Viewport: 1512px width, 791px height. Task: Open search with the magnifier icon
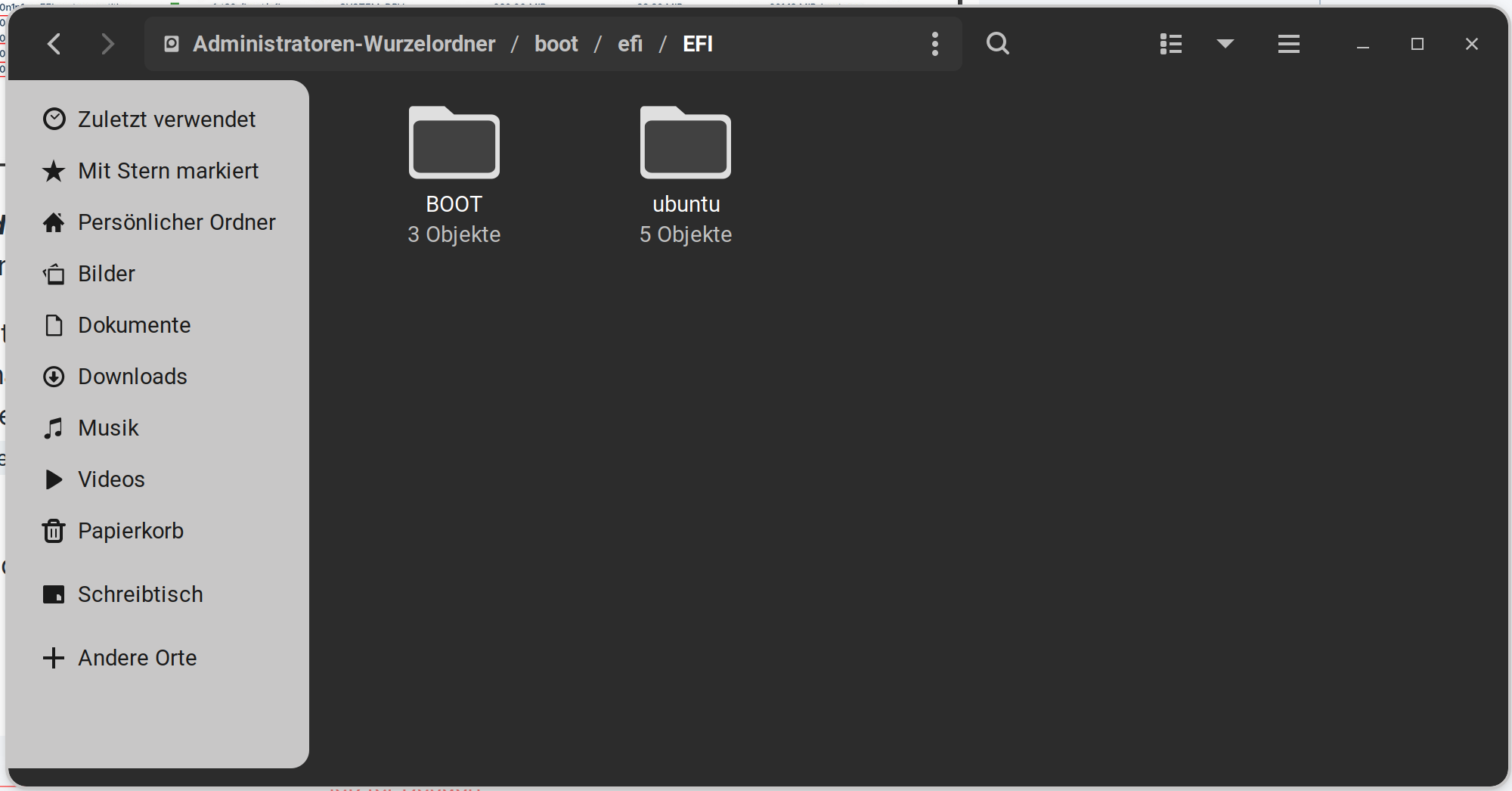998,44
